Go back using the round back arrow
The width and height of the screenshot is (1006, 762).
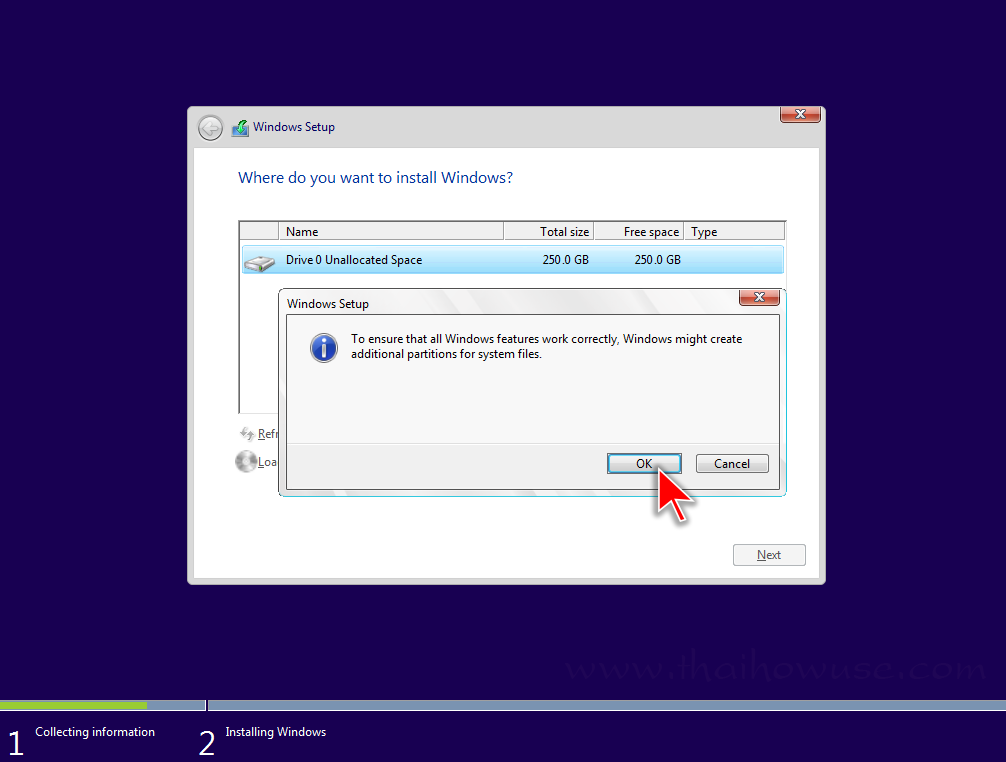point(210,128)
